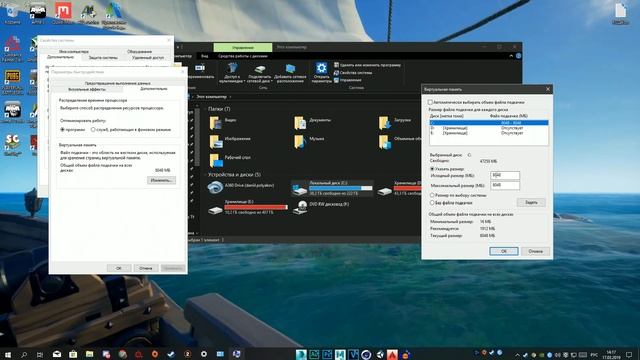Open 'Удаленный доступ' tab in System Properties
This screenshot has width=640, height=360.
click(148, 58)
